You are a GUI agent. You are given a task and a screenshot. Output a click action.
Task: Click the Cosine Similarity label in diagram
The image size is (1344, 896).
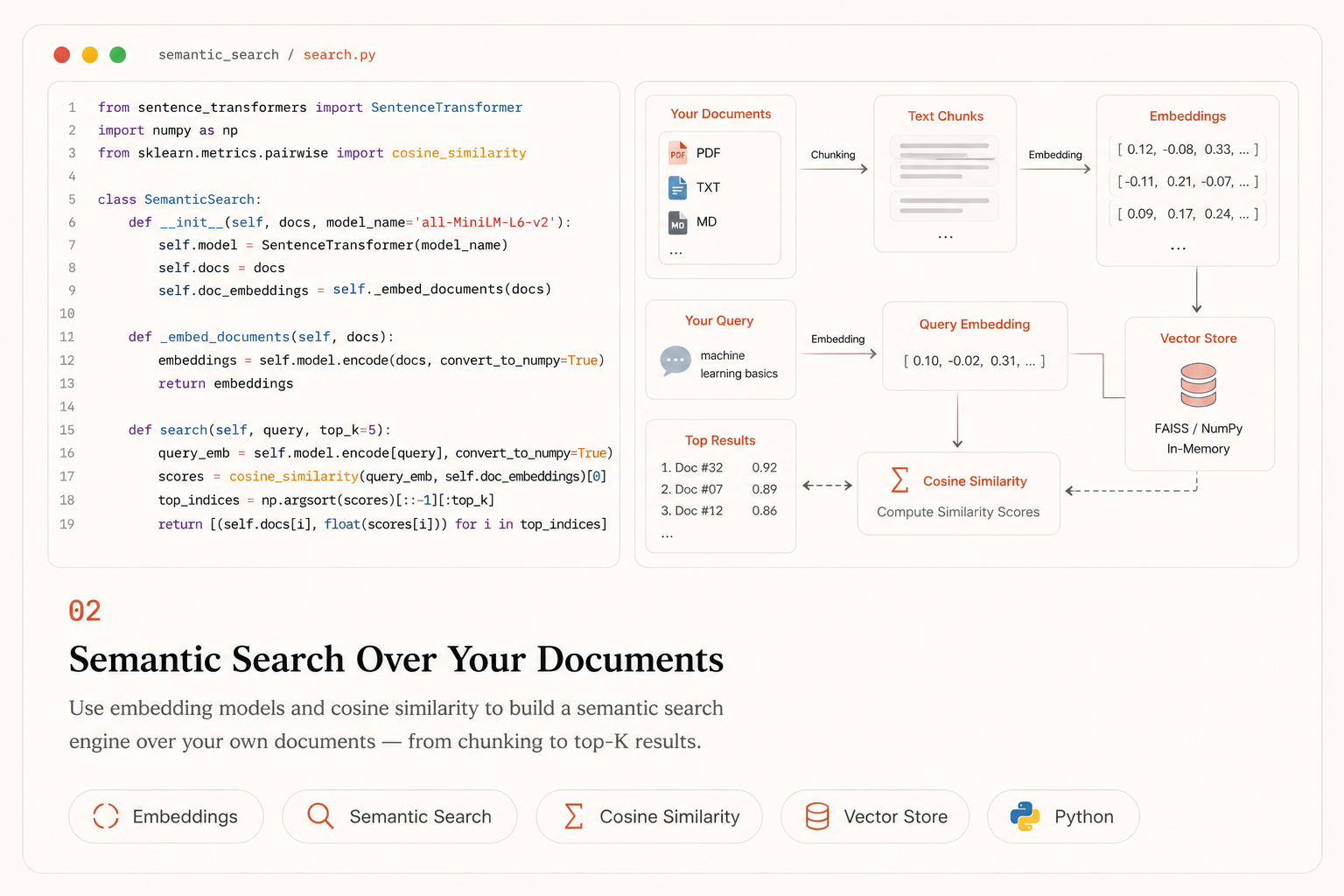975,481
